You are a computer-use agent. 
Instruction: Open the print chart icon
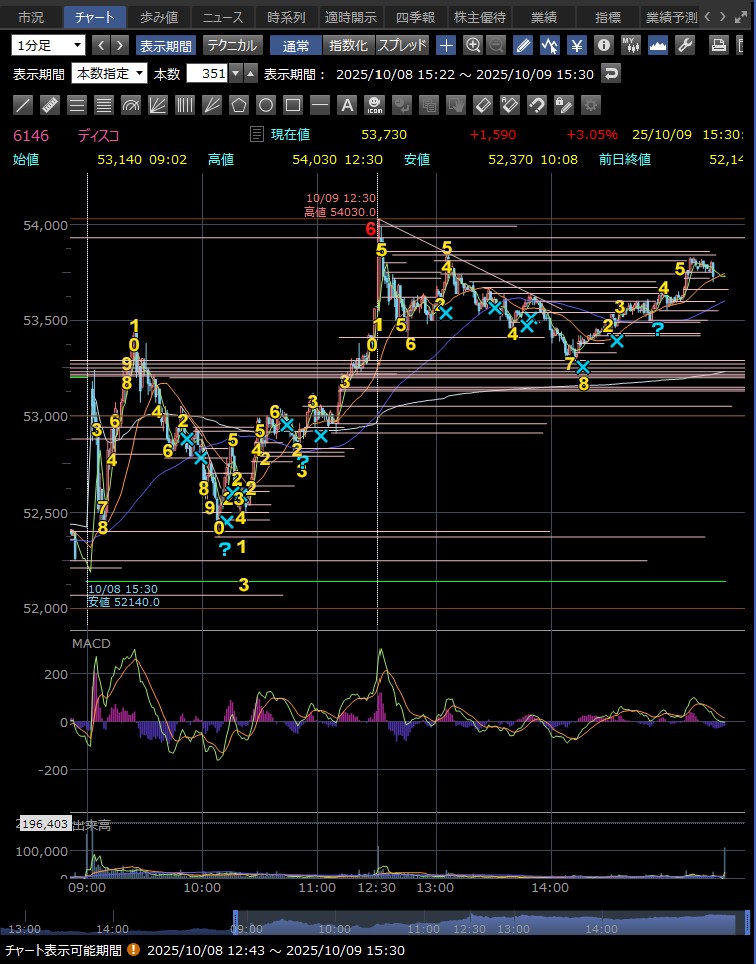(x=718, y=45)
